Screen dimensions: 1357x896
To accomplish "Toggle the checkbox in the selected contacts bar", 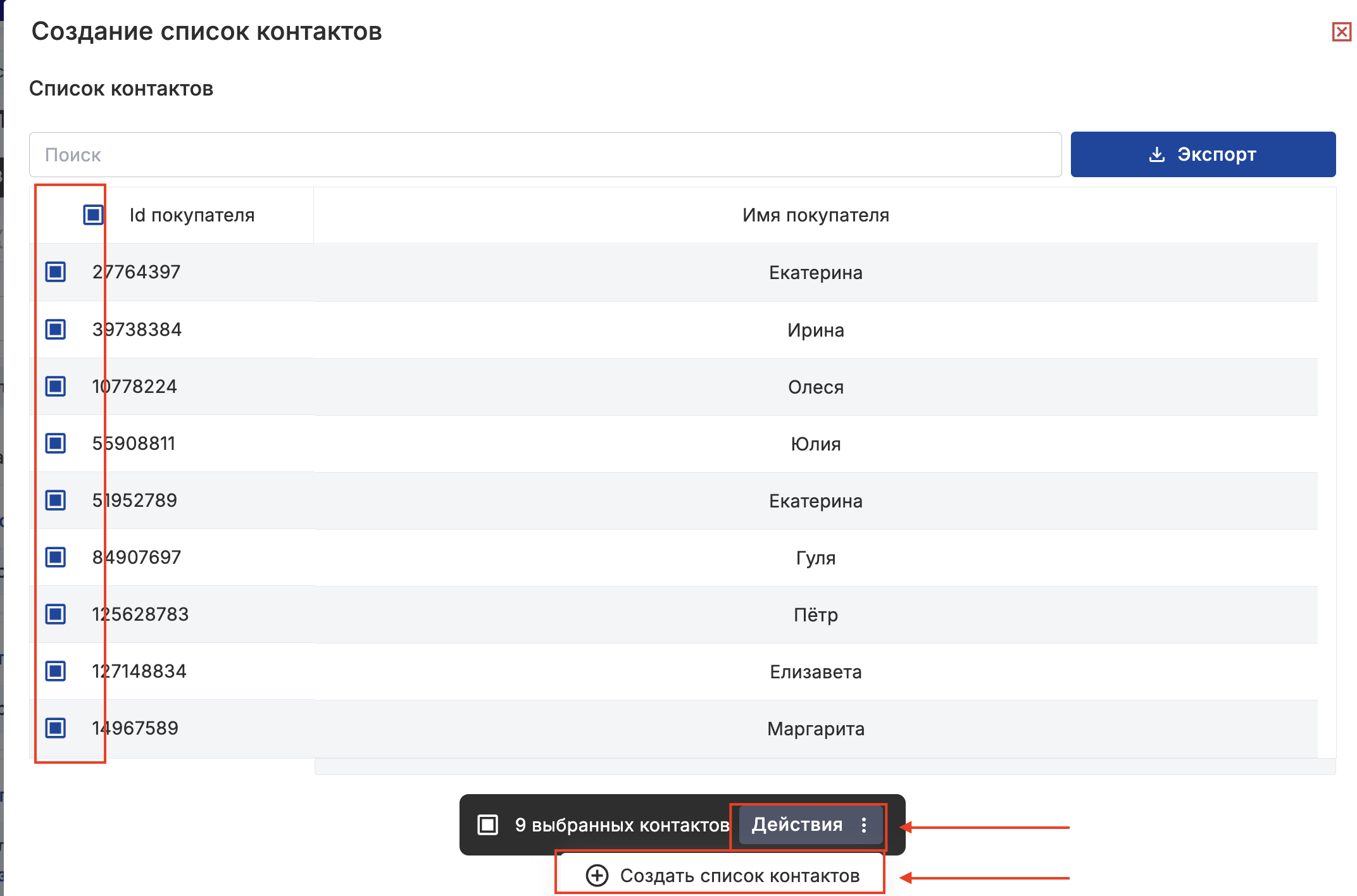I will (x=487, y=824).
